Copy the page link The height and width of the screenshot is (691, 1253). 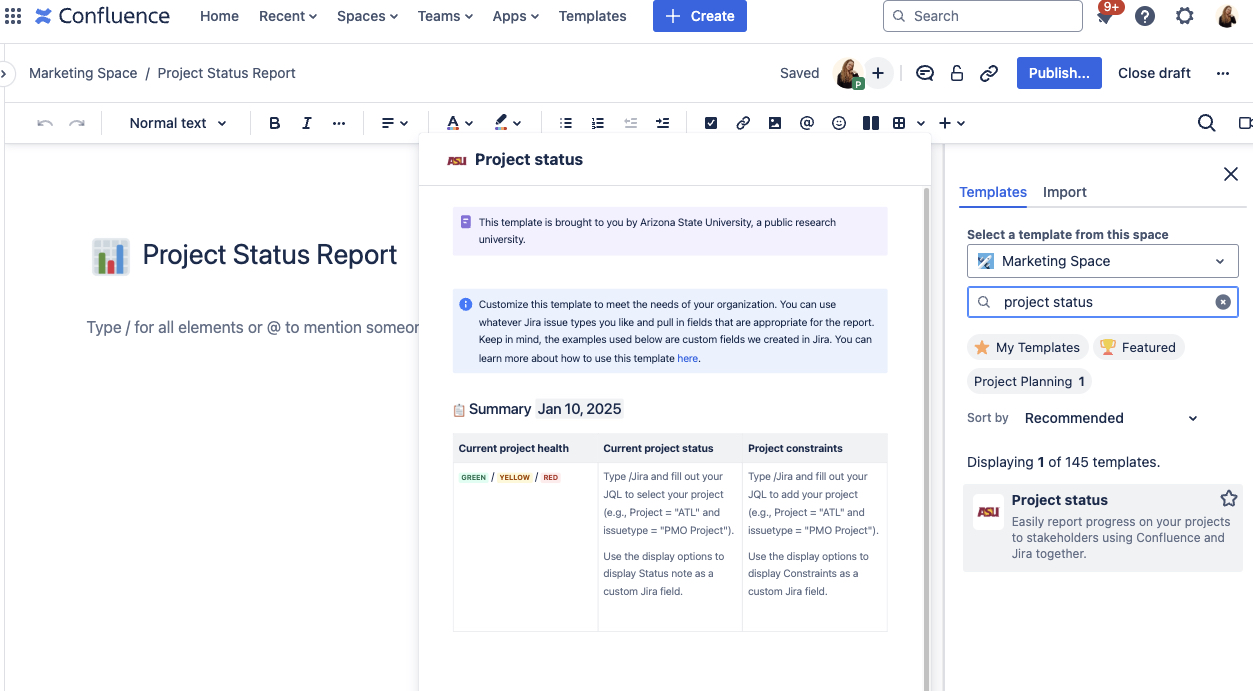click(x=989, y=73)
